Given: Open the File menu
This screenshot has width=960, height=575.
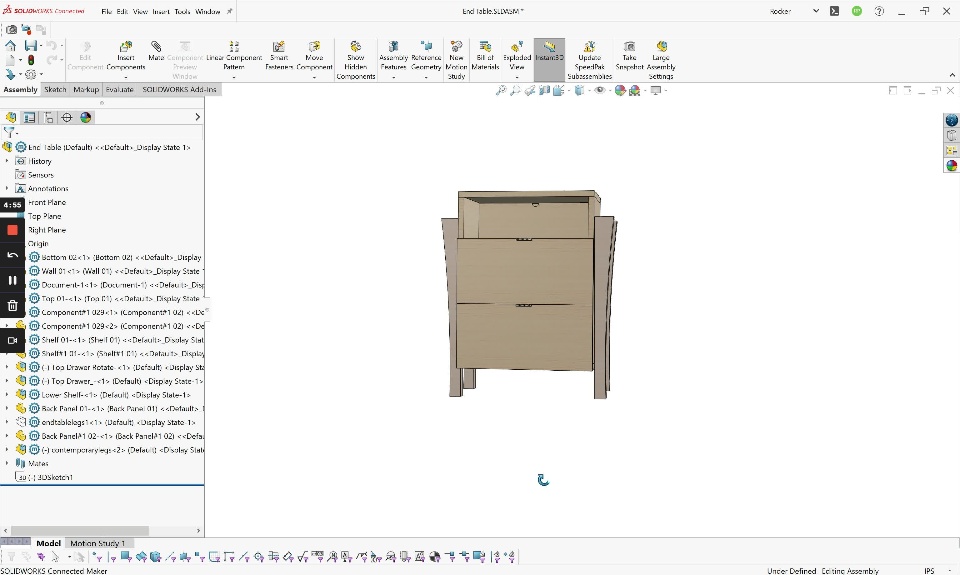Looking at the screenshot, I should click(107, 12).
